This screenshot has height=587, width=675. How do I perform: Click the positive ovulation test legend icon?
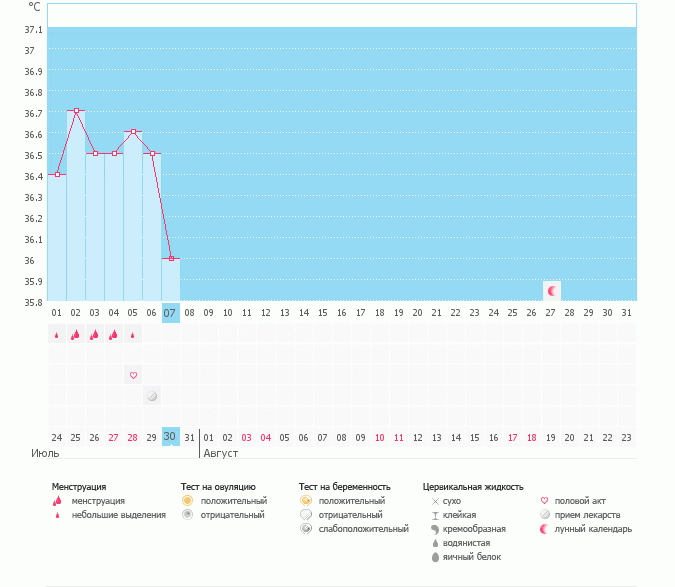click(187, 500)
